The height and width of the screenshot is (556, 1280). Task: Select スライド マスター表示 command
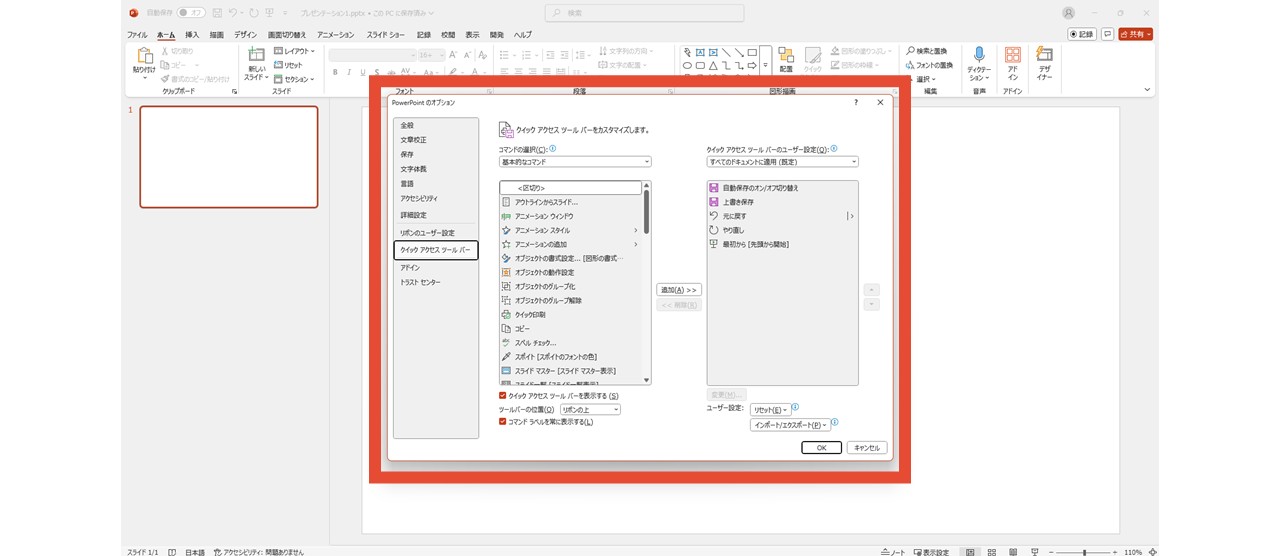(x=570, y=371)
